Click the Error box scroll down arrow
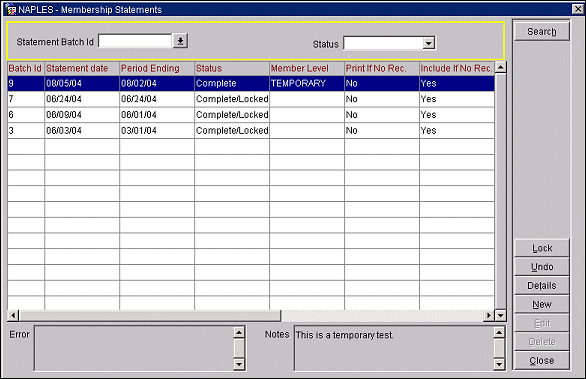The image size is (586, 379). 239,364
